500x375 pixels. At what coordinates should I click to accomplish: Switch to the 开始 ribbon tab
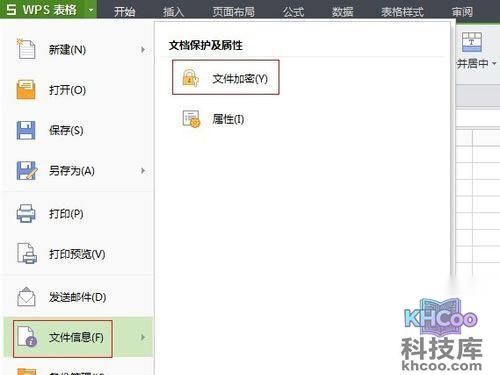124,12
